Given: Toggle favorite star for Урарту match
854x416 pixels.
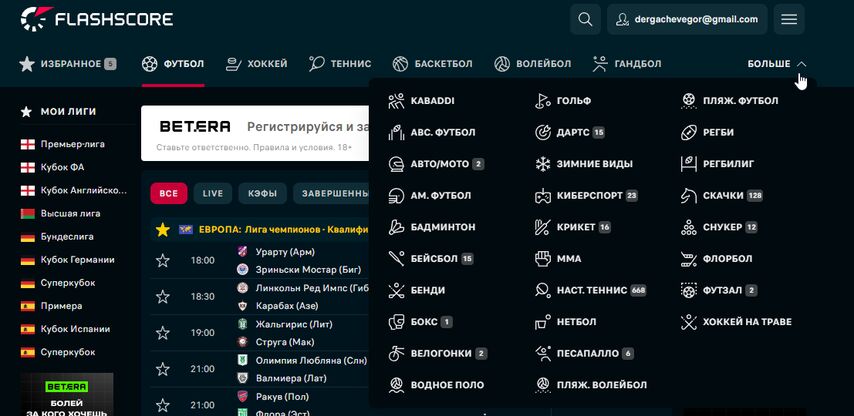Looking at the screenshot, I should [162, 260].
